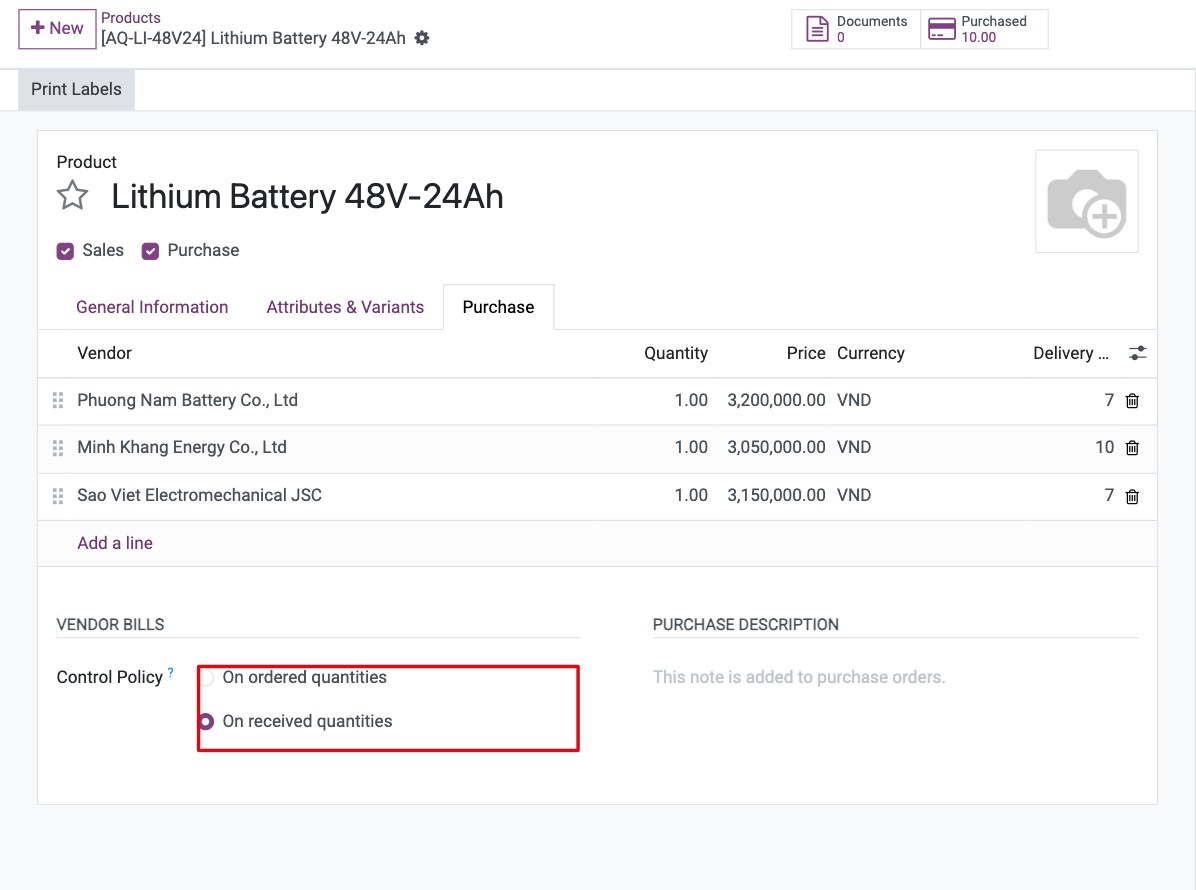The image size is (1196, 890).
Task: Upload product image via camera placeholder
Action: point(1086,201)
